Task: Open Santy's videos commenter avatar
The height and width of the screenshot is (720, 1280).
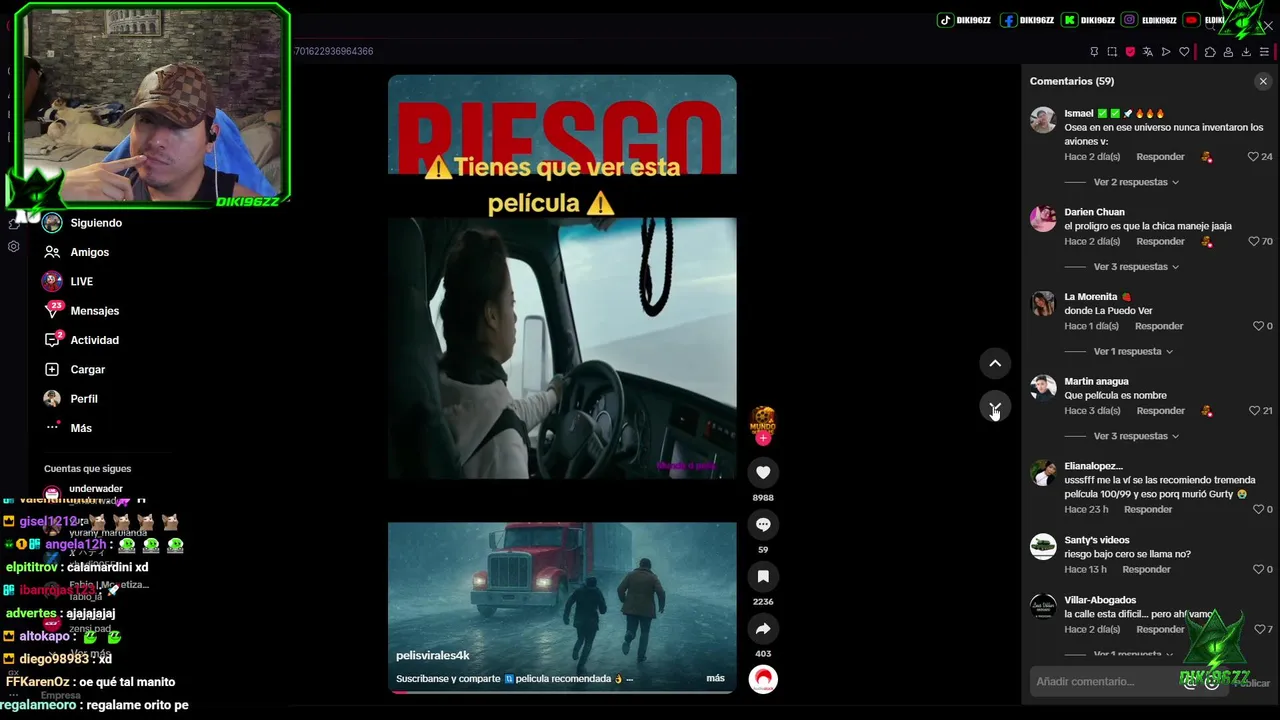Action: (1043, 546)
